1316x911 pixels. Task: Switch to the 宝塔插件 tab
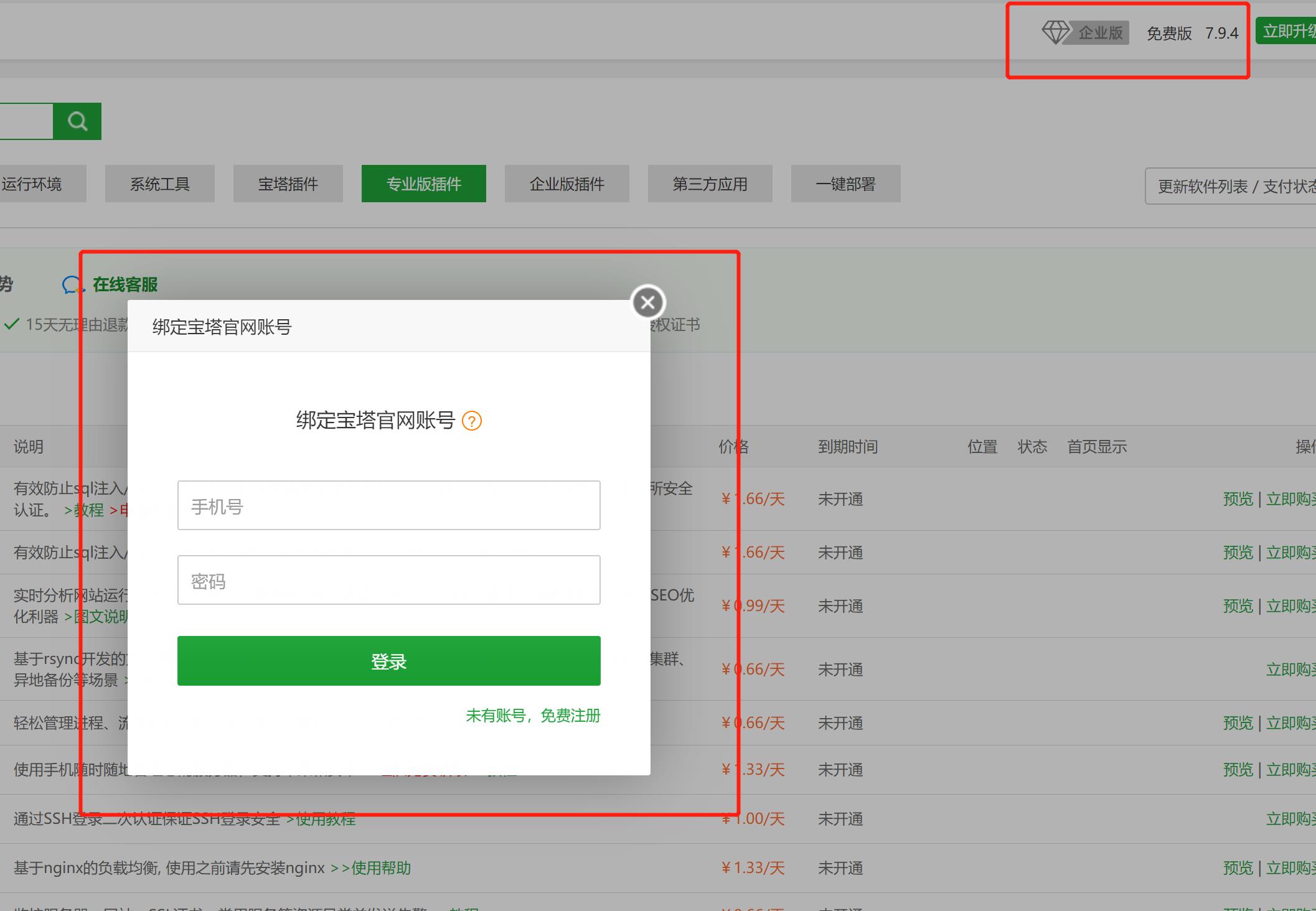(x=288, y=184)
